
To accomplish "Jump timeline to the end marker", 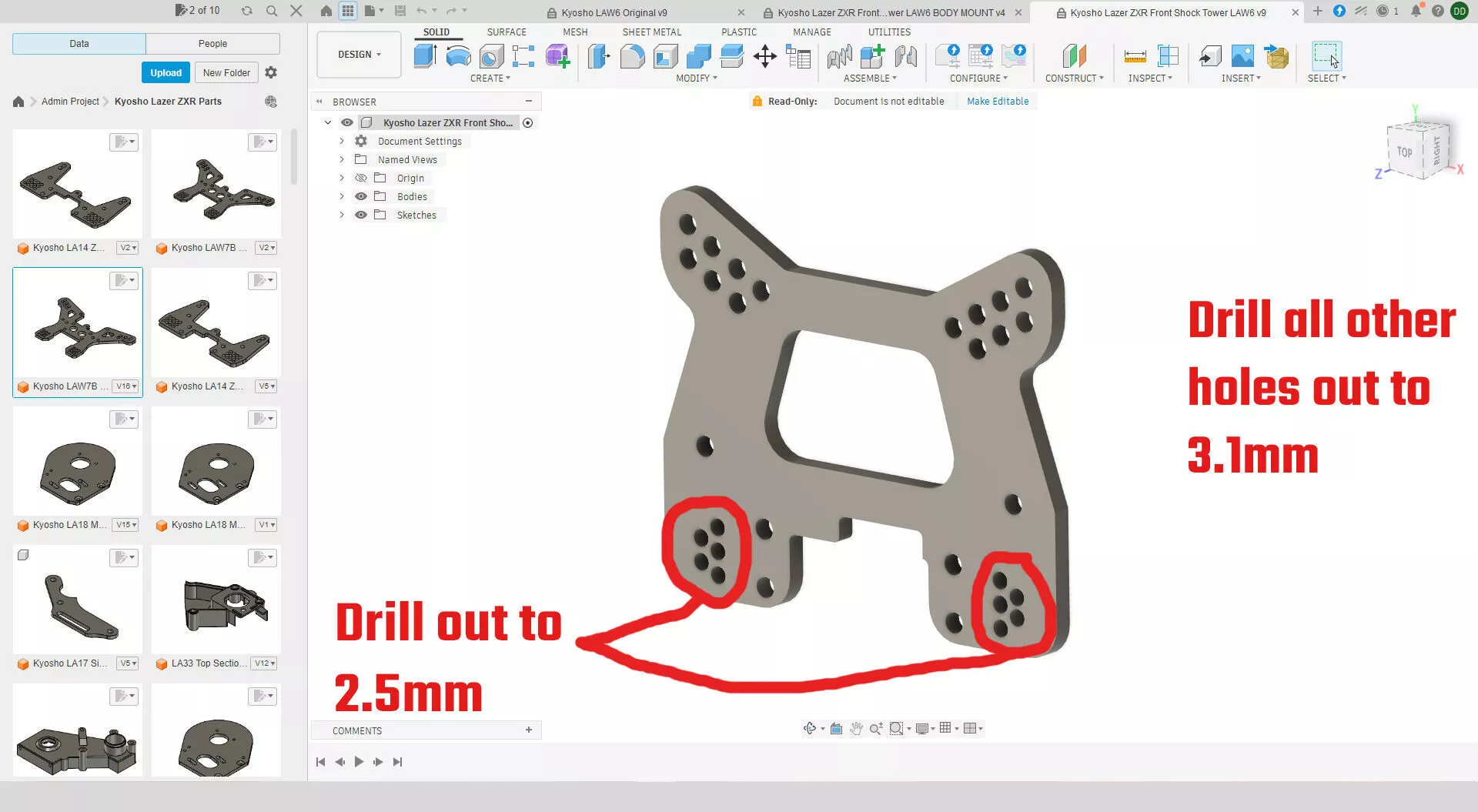I will pos(397,761).
